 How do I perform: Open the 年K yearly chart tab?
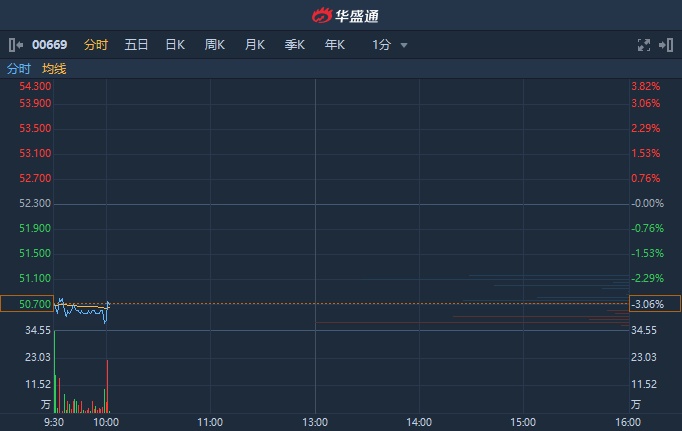pyautogui.click(x=335, y=45)
